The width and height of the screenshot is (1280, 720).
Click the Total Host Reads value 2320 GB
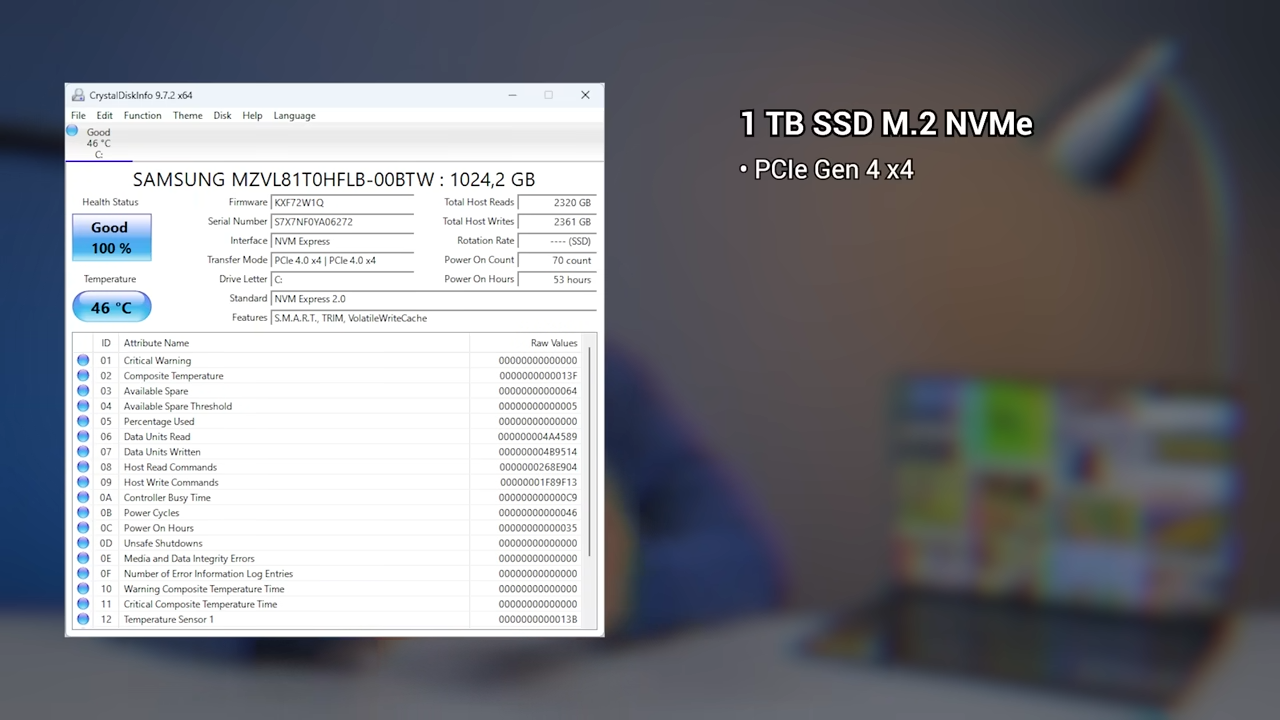click(557, 202)
